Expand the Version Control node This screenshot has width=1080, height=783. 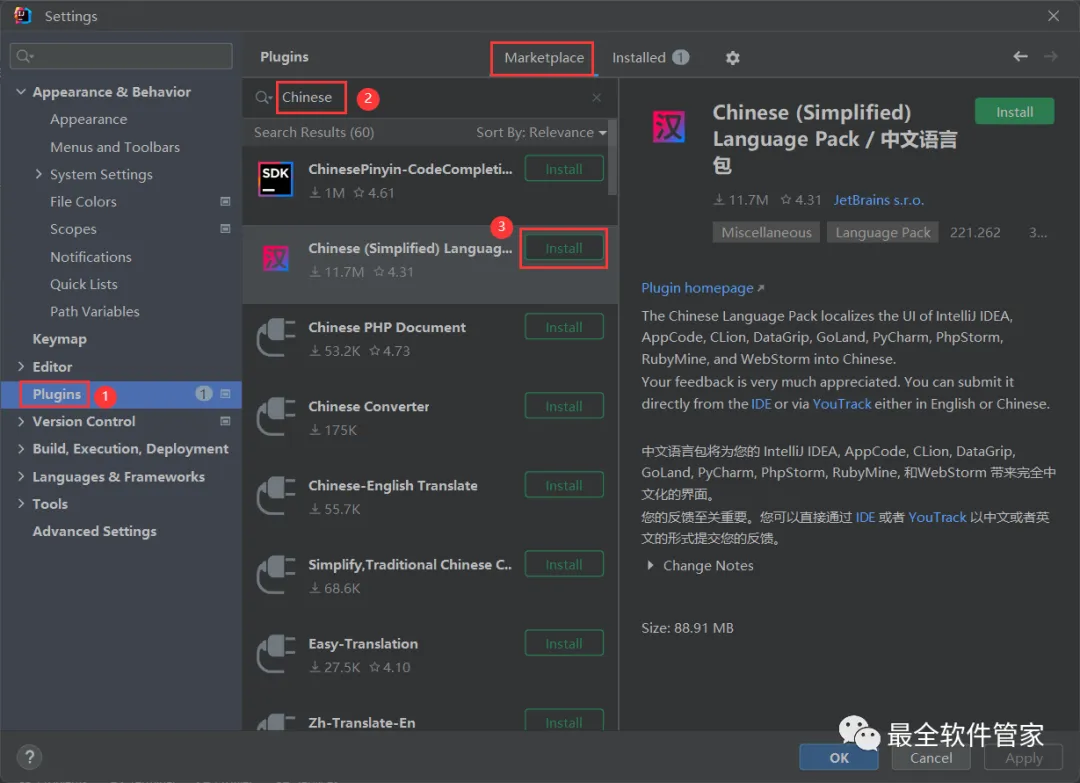point(21,421)
